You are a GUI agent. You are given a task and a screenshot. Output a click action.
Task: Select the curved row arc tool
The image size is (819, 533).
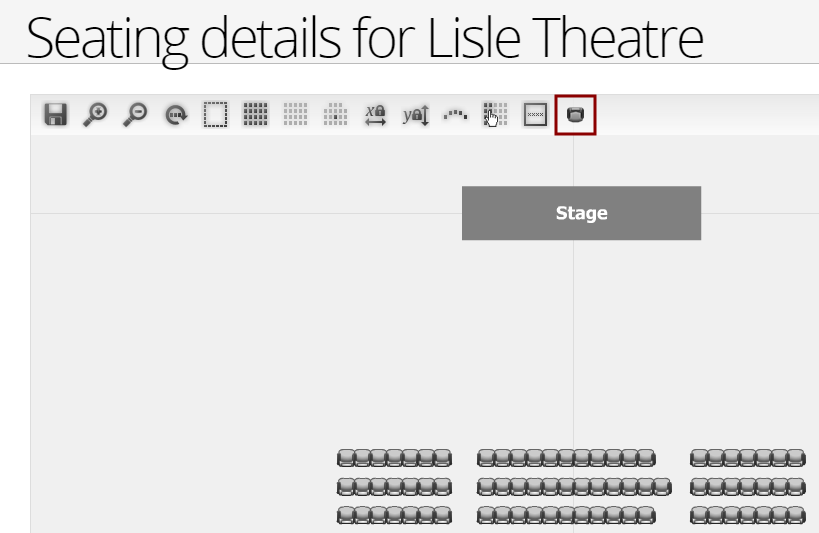point(455,114)
